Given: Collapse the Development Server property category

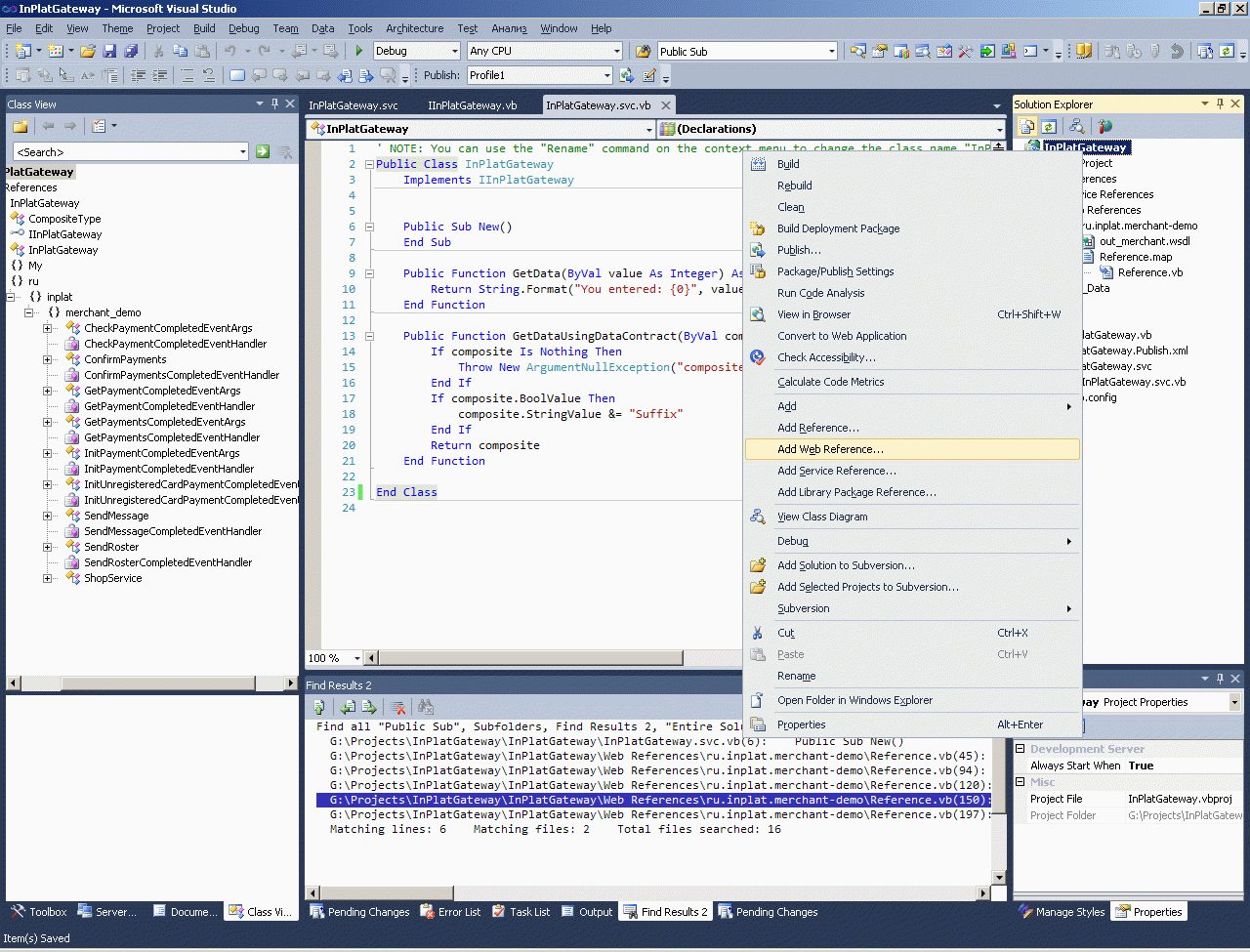Looking at the screenshot, I should point(1021,749).
